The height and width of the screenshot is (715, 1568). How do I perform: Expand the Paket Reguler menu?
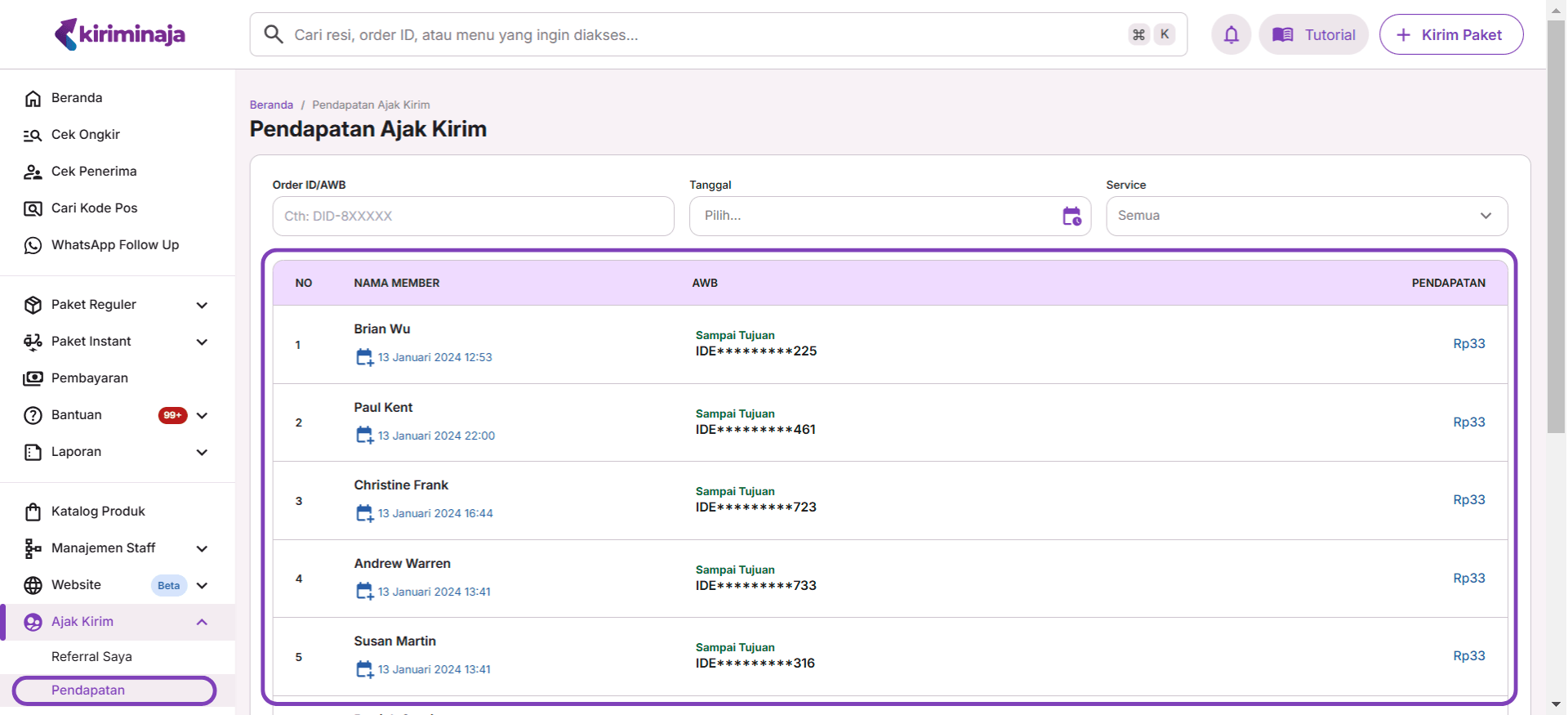(x=202, y=305)
